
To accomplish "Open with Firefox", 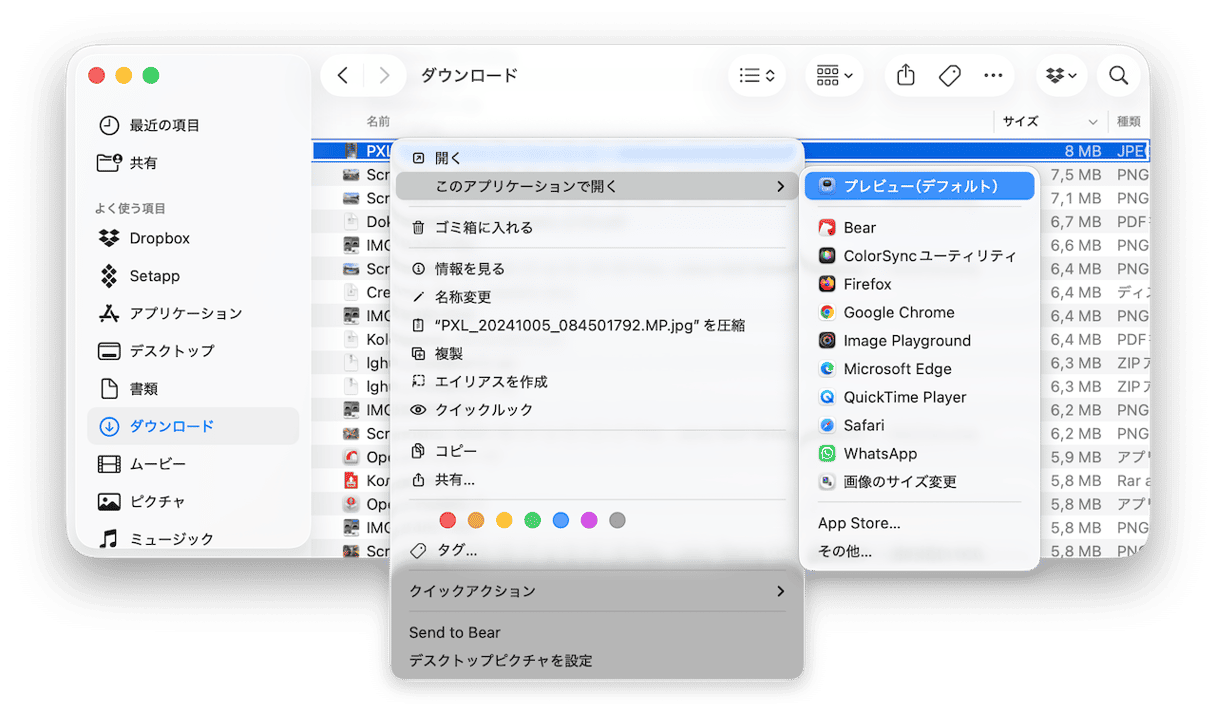I will pyautogui.click(x=919, y=284).
